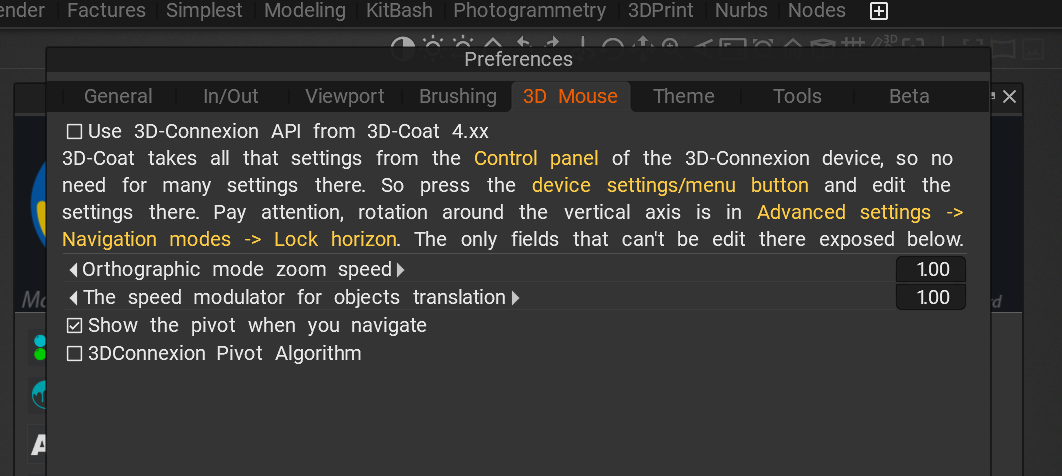Close the Preferences dialog with the X
1062x476 pixels.
click(x=1009, y=96)
